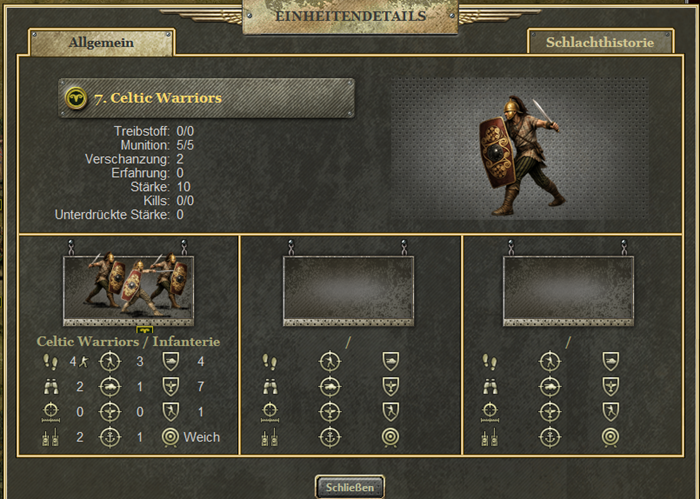Click the binoculars spotting icon in Celtic Warriors stats
This screenshot has height=499, width=700.
tap(50, 387)
